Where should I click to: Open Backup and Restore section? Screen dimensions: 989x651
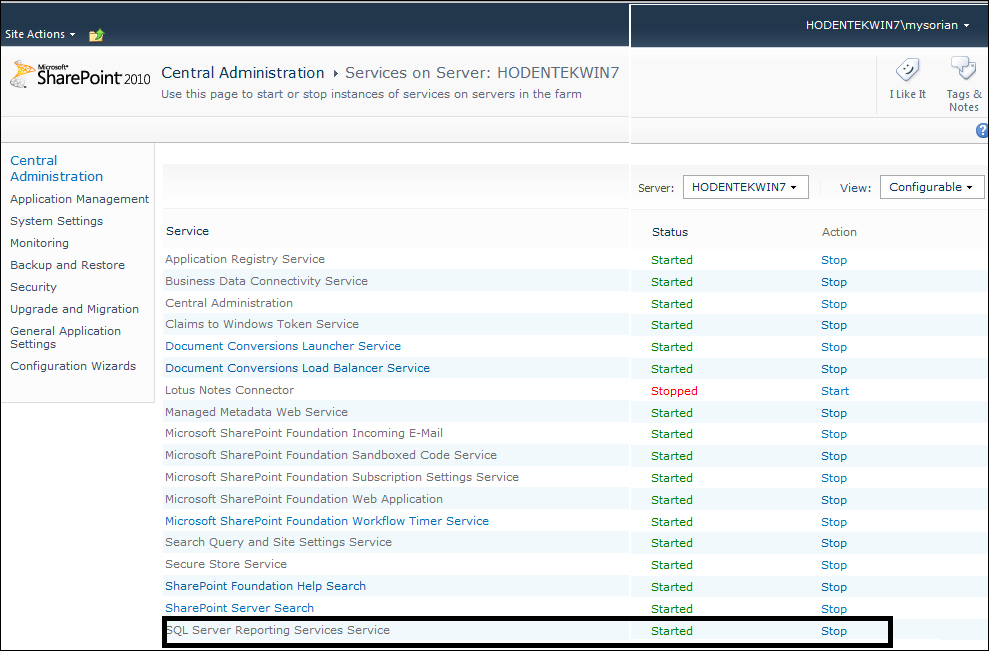[x=67, y=264]
